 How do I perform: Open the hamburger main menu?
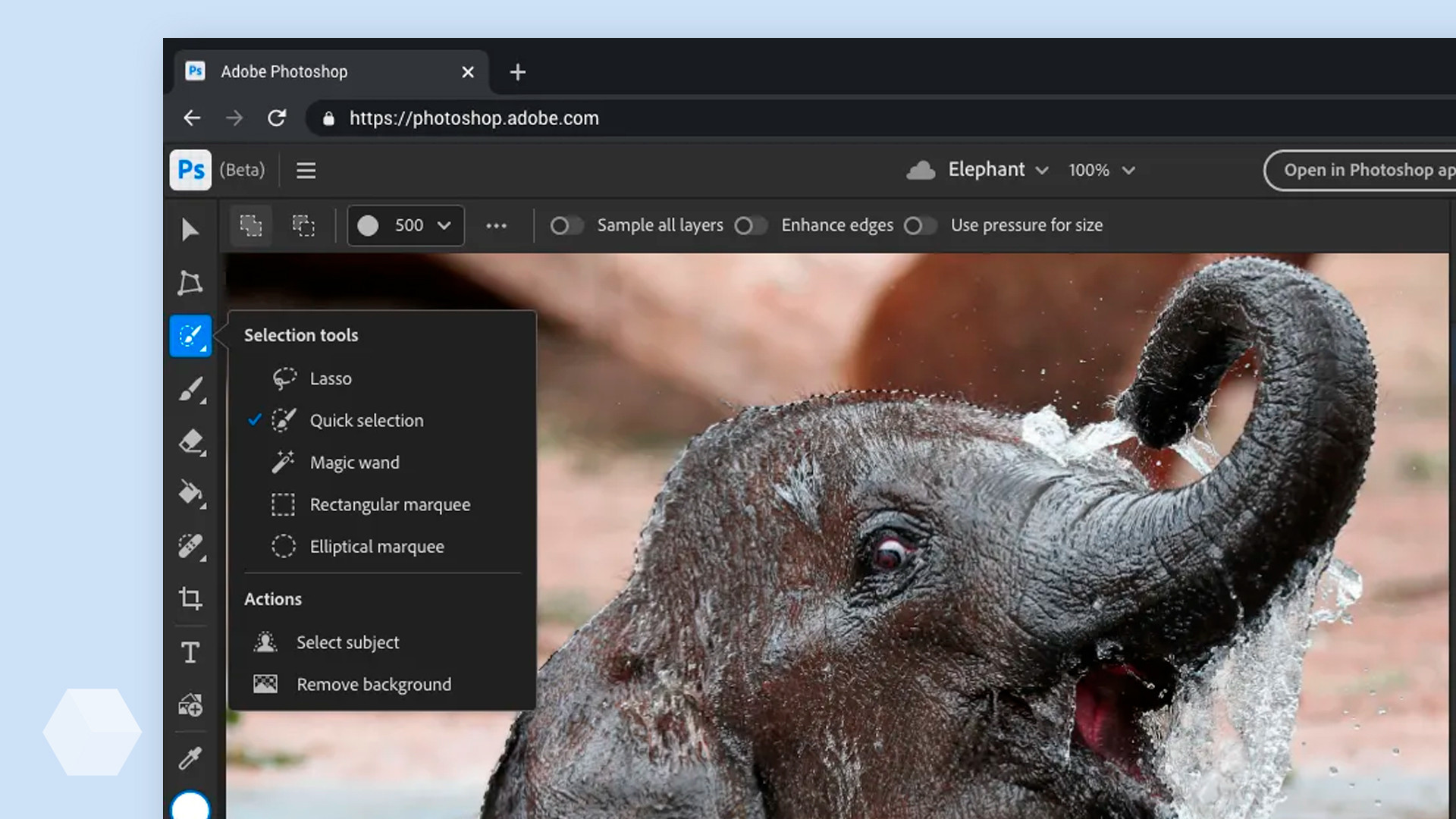tap(306, 171)
